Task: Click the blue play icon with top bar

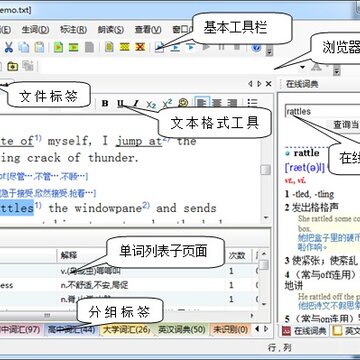Action: tap(190, 47)
